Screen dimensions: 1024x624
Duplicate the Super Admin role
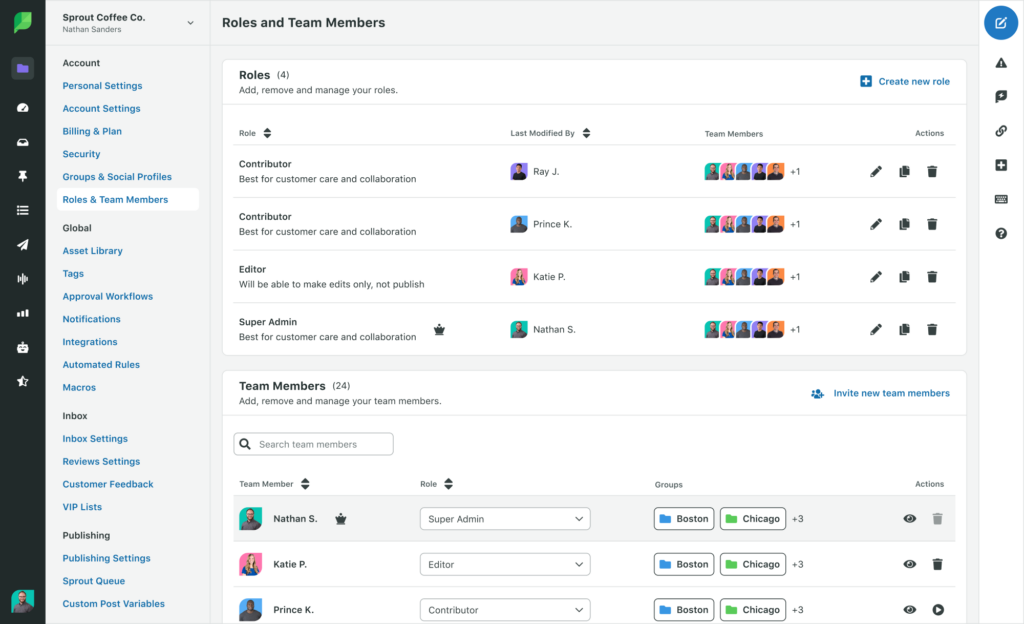pyautogui.click(x=904, y=329)
